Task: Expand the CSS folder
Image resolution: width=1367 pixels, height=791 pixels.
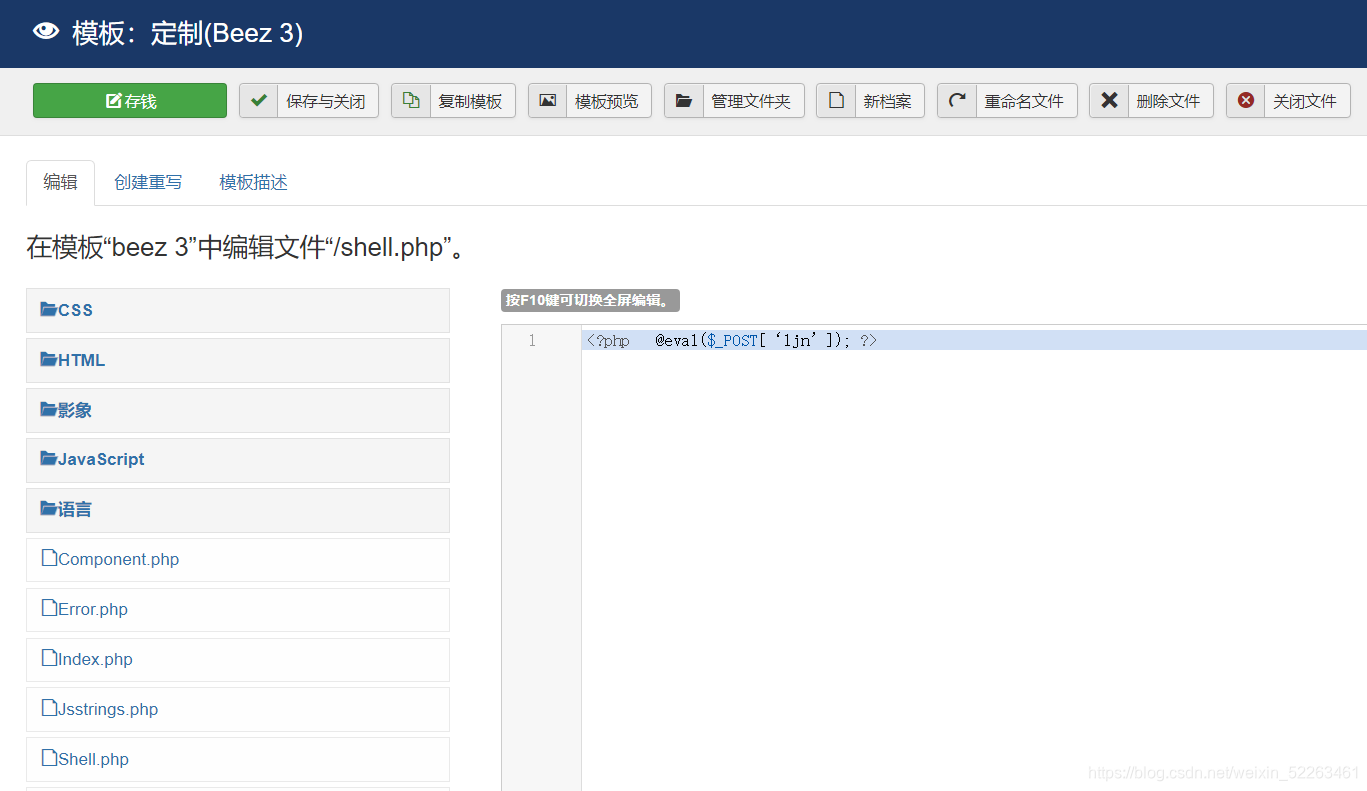Action: [x=238, y=310]
